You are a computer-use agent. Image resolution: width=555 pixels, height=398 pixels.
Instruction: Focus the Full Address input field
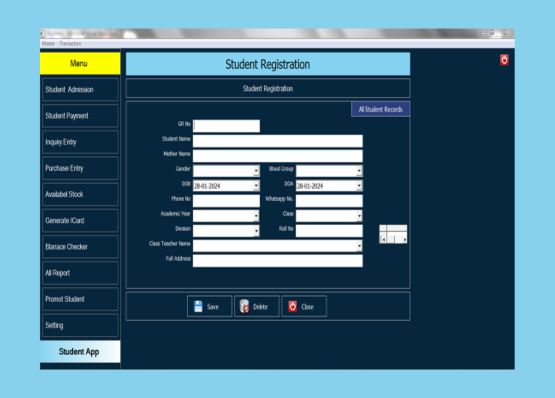tap(278, 261)
